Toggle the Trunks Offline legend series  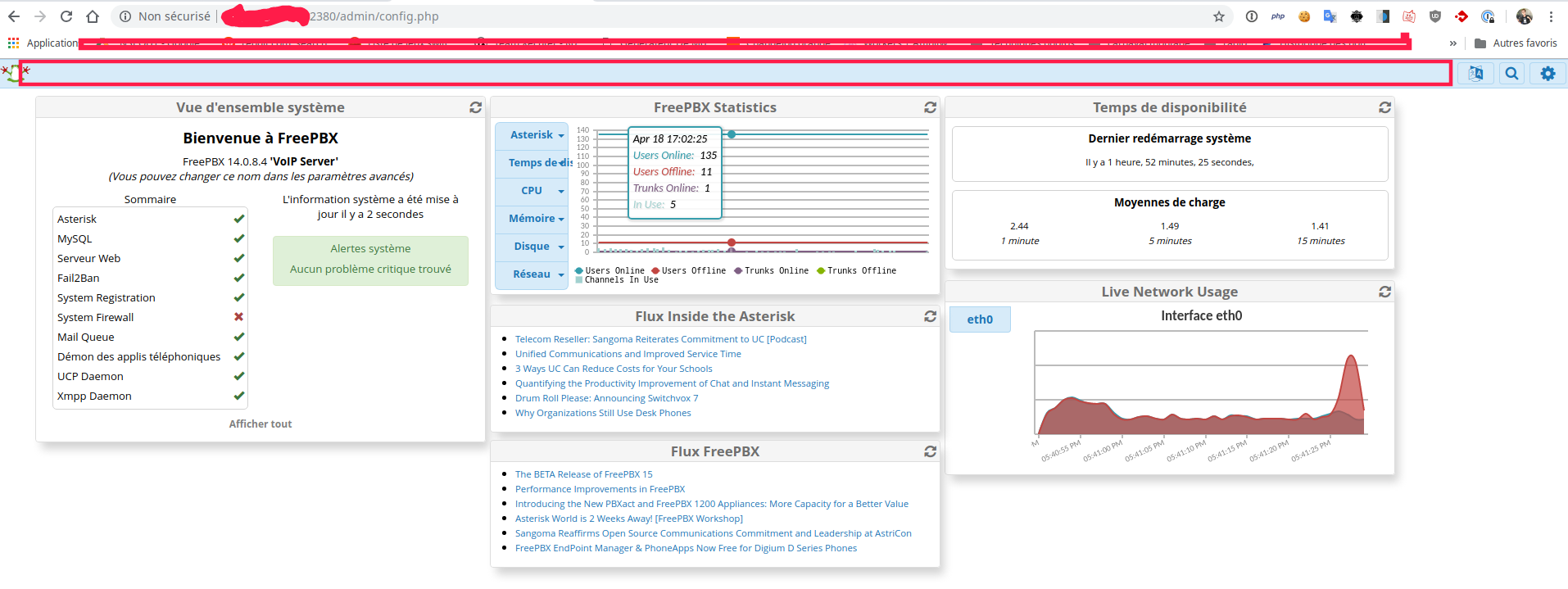coord(857,270)
